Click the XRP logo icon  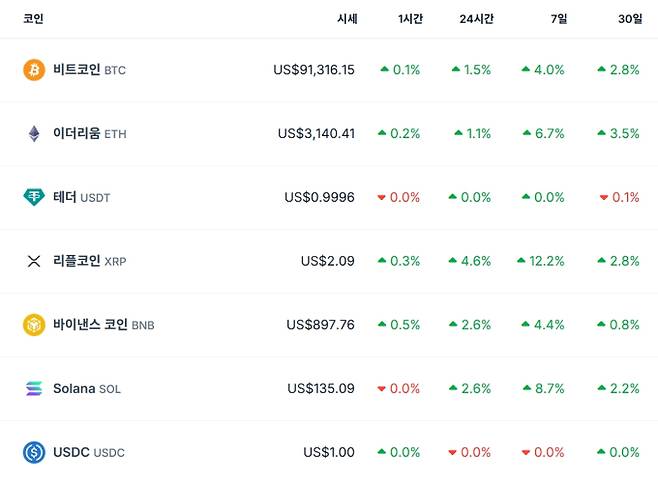[x=34, y=261]
